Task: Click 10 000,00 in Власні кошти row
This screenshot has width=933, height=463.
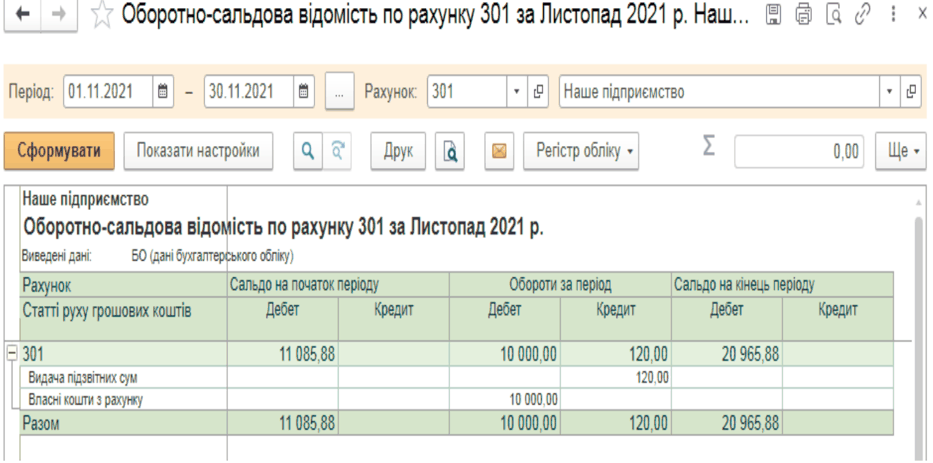Action: 534,399
